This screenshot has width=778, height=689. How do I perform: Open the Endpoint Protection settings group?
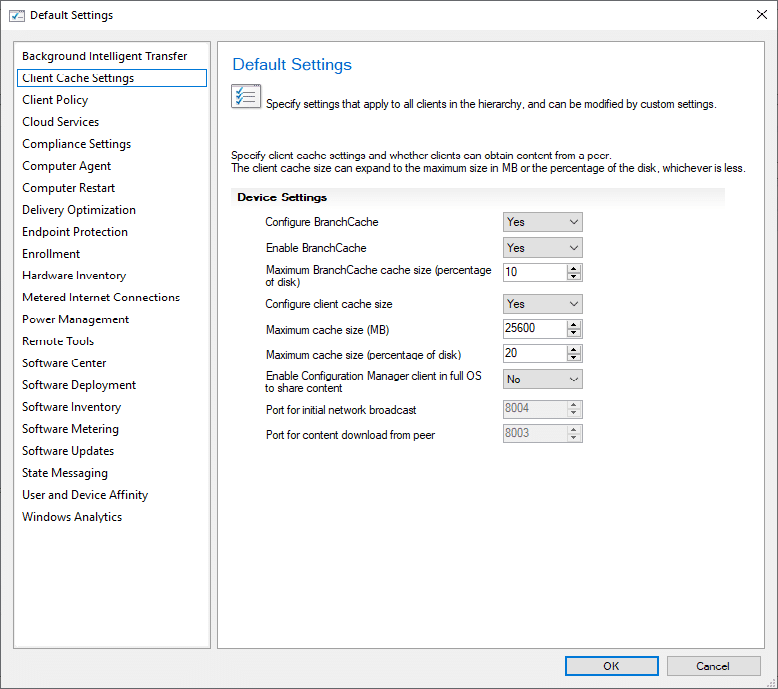75,232
